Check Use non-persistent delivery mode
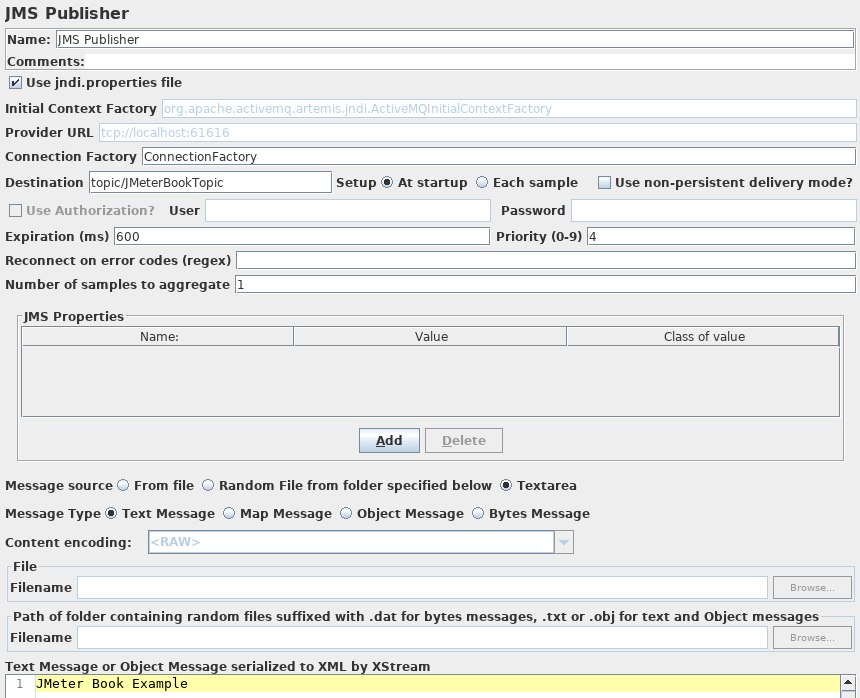Viewport: 860px width, 698px height. coord(604,182)
